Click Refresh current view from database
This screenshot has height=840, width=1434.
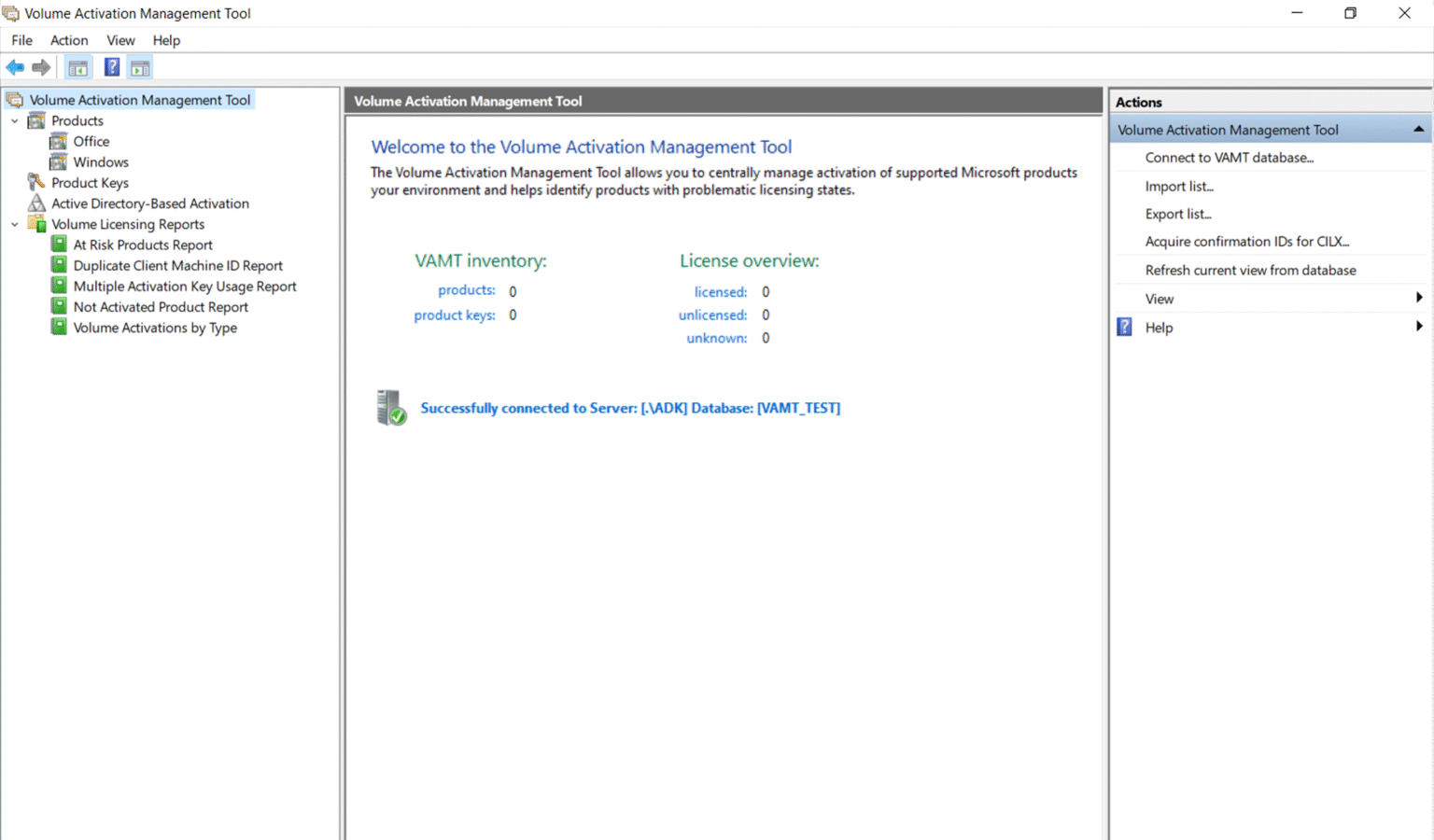point(1250,270)
